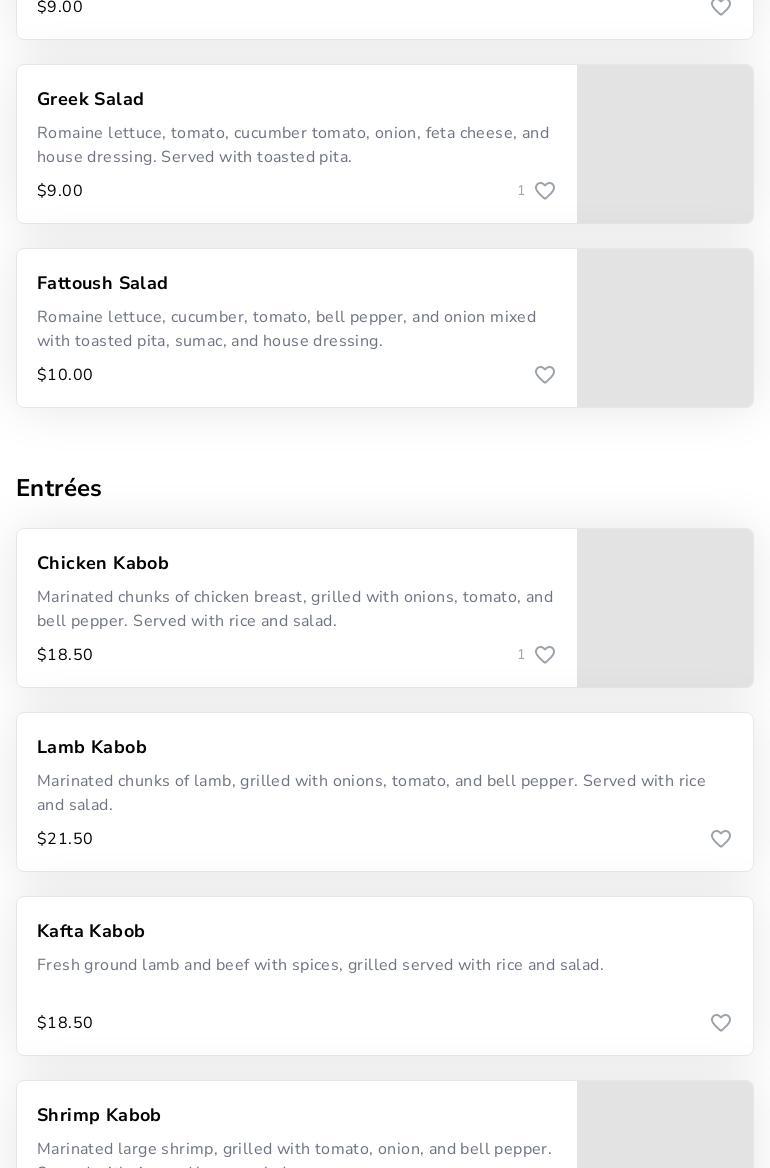Tap the Chicken Kabob heart icon
Image resolution: width=770 pixels, height=1168 pixels.
pos(545,655)
